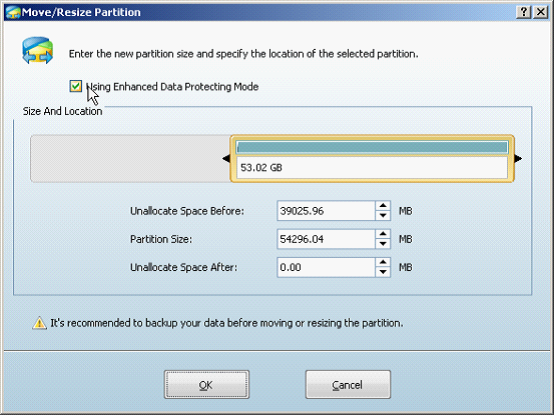Image resolution: width=554 pixels, height=416 pixels.
Task: Click the 53.02 GB partition bar
Action: click(x=372, y=159)
